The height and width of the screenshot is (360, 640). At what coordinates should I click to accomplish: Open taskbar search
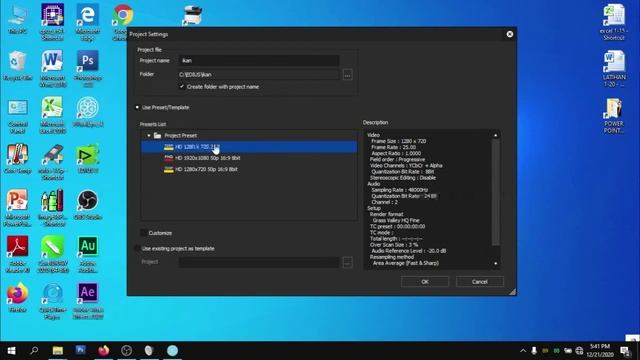coord(34,351)
